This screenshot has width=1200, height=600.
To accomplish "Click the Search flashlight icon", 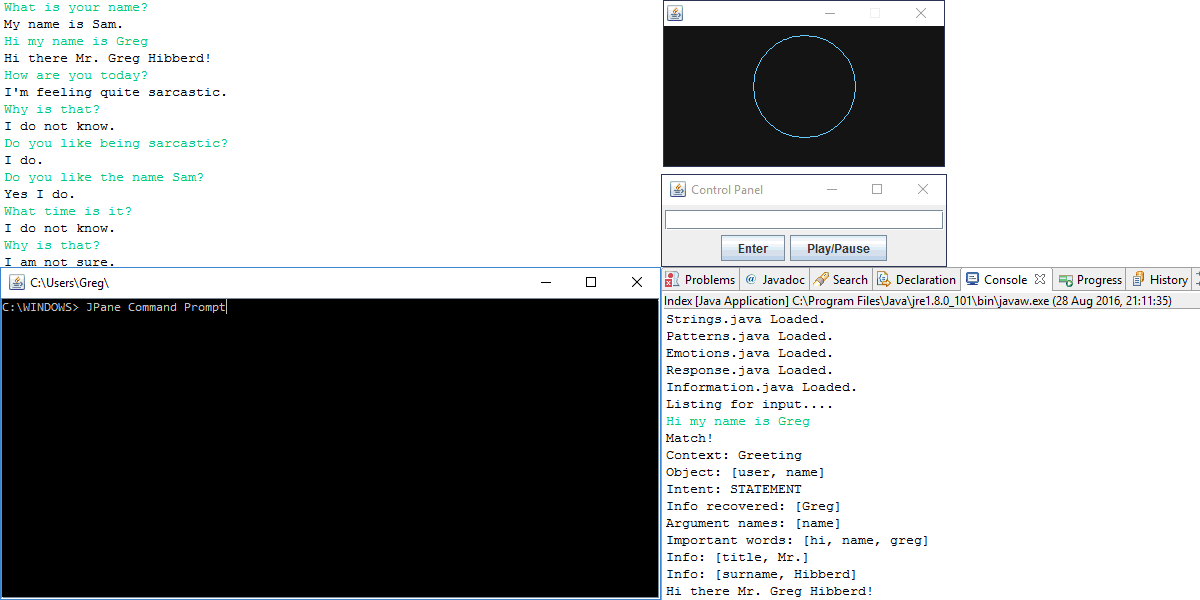I will (821, 280).
